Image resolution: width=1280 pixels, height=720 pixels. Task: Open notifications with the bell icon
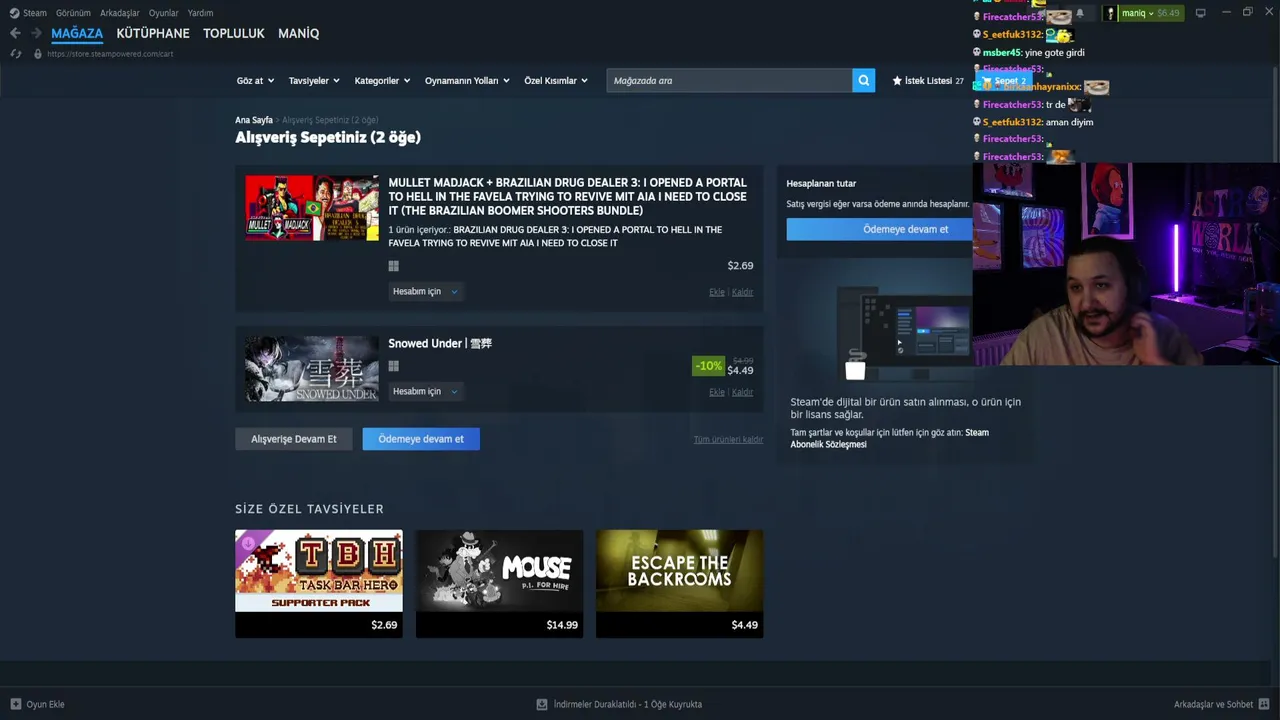point(1079,13)
